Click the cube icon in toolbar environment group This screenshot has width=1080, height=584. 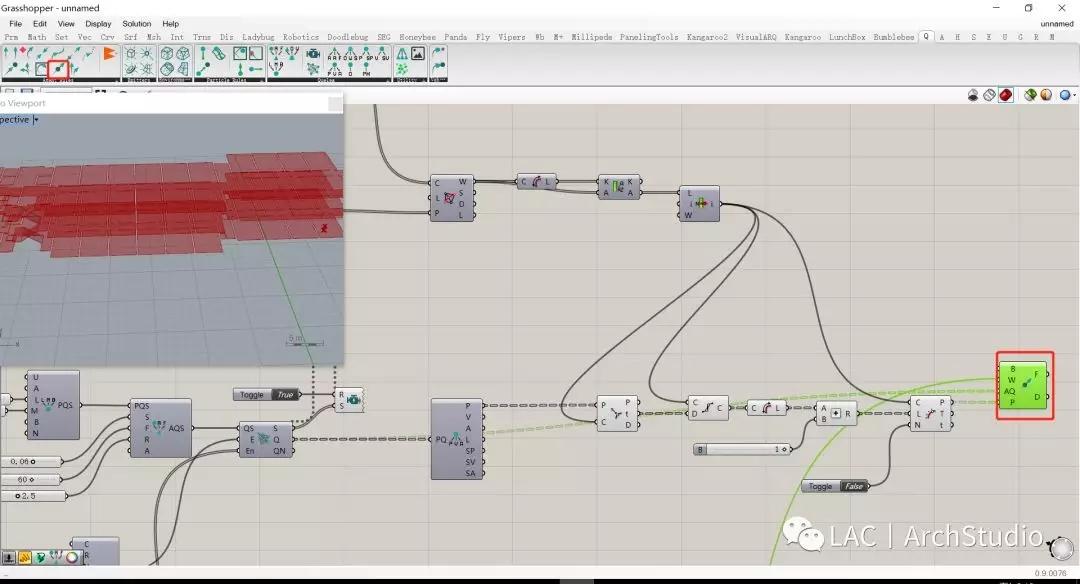167,53
